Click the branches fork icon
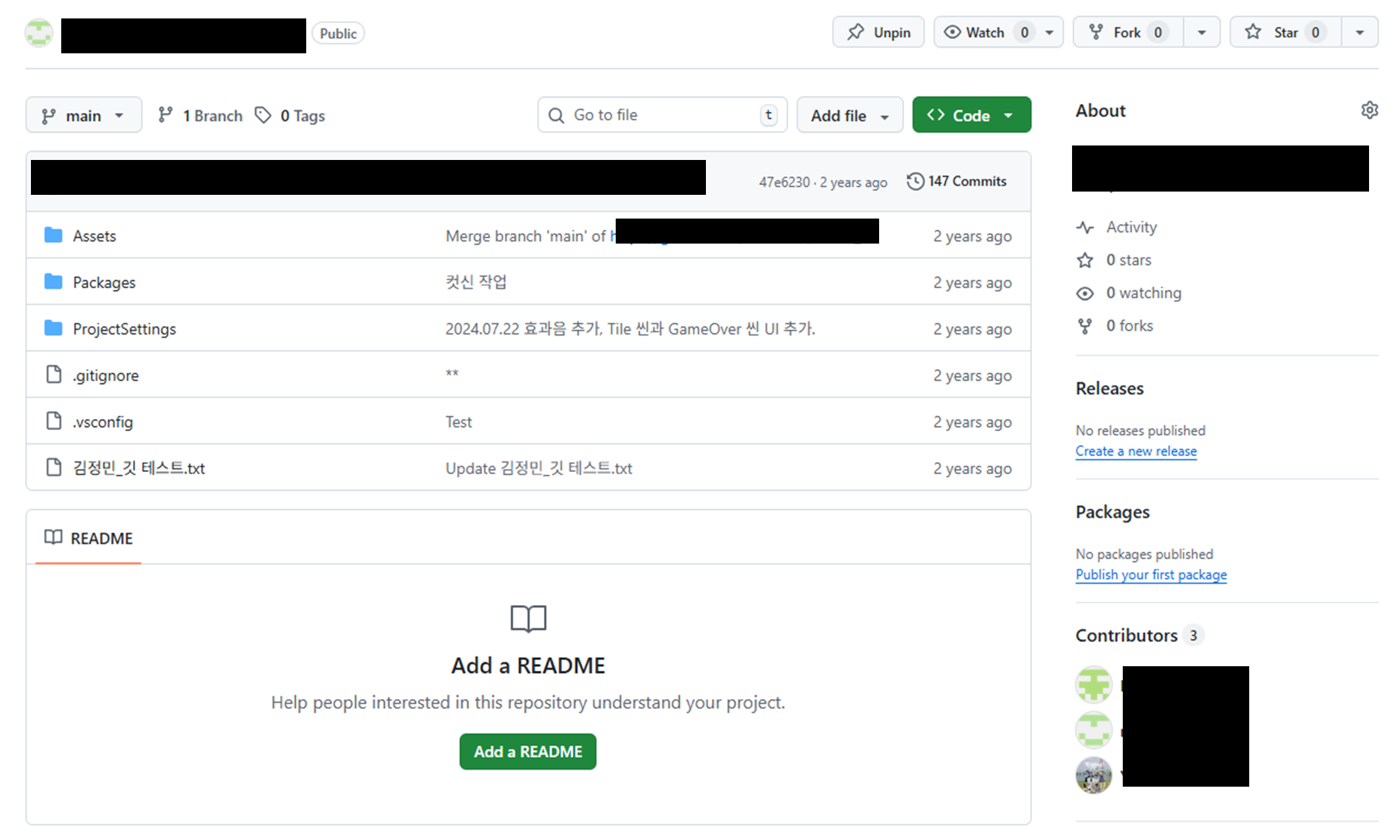Screen dimensions: 1400x840 point(165,115)
